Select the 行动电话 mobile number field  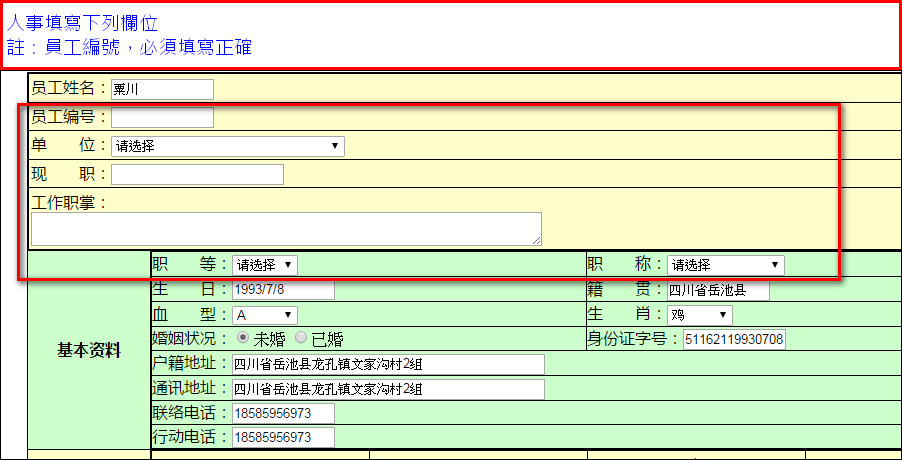282,437
